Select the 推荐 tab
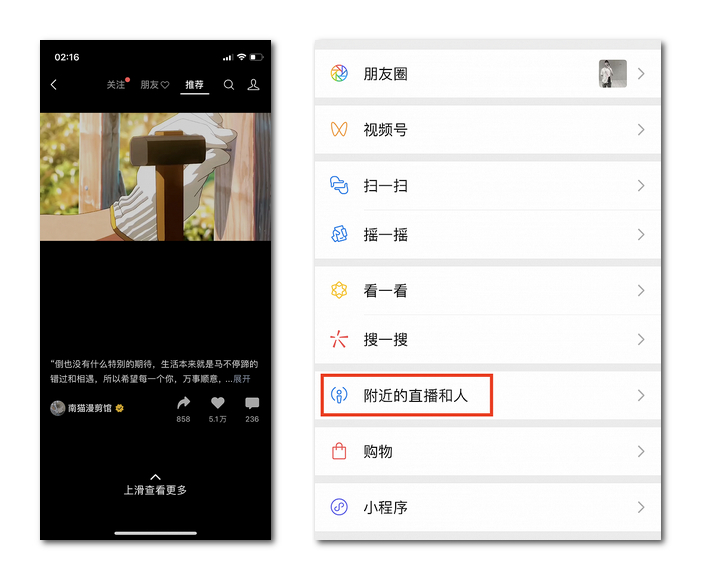The width and height of the screenshot is (702, 581). tap(194, 85)
